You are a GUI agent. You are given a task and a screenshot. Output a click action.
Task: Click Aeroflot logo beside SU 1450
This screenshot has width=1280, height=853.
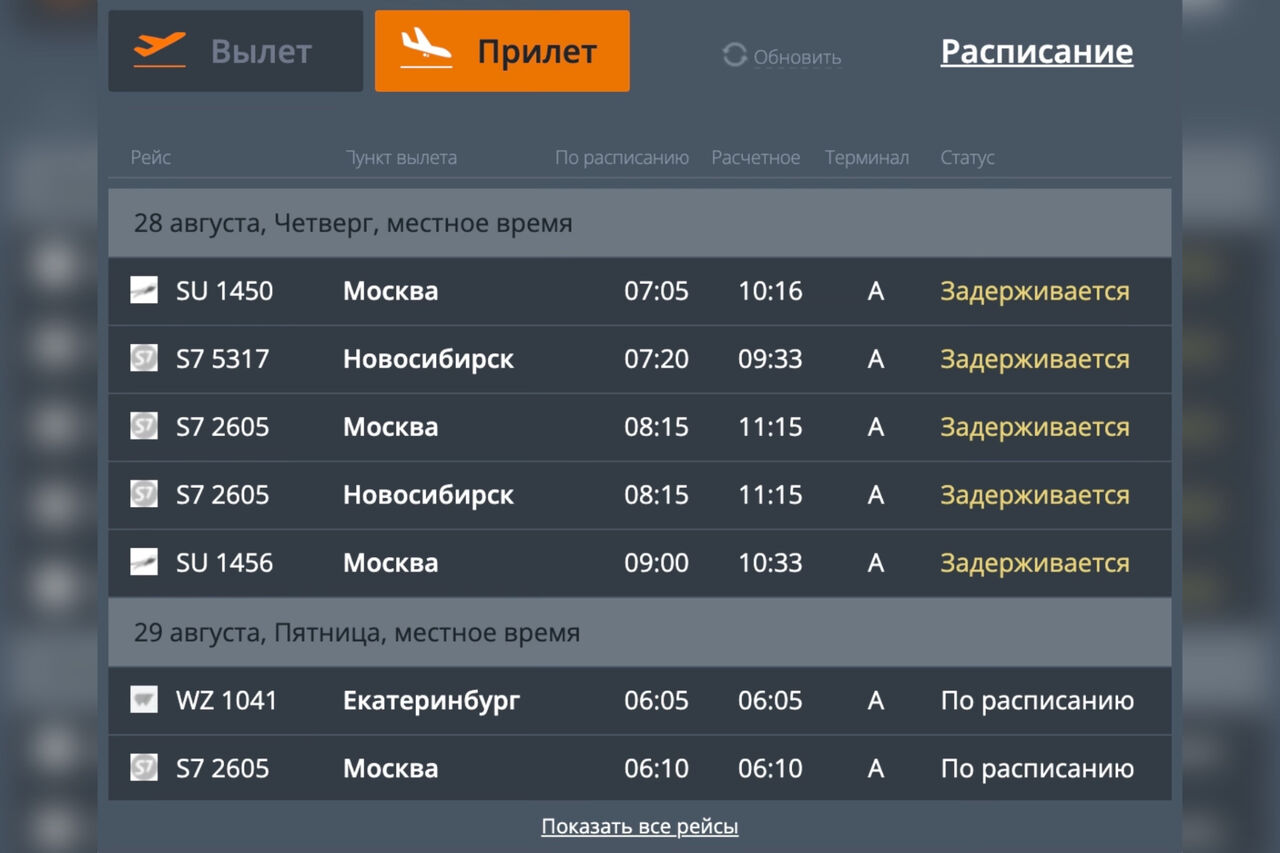click(x=144, y=291)
